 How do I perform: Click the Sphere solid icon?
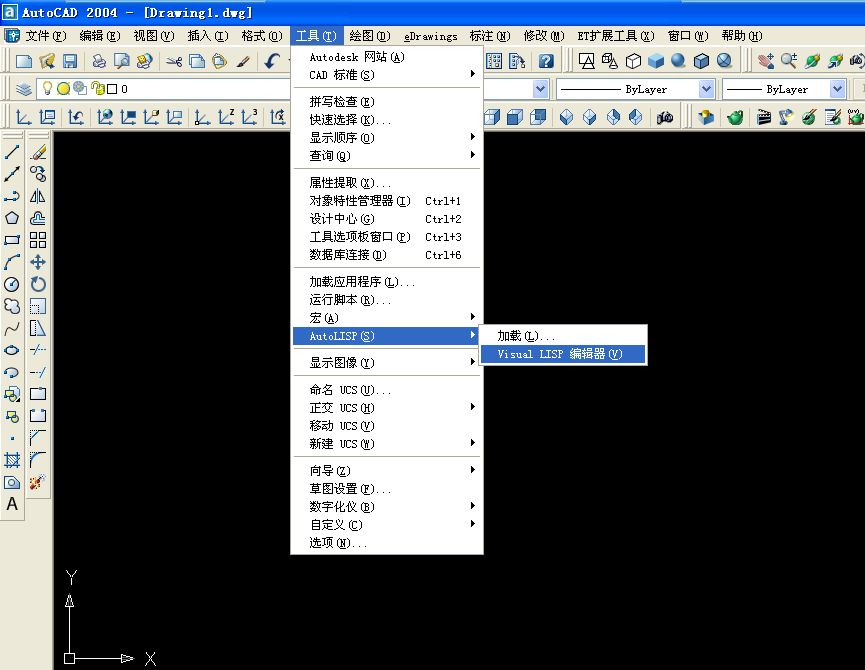click(x=679, y=61)
